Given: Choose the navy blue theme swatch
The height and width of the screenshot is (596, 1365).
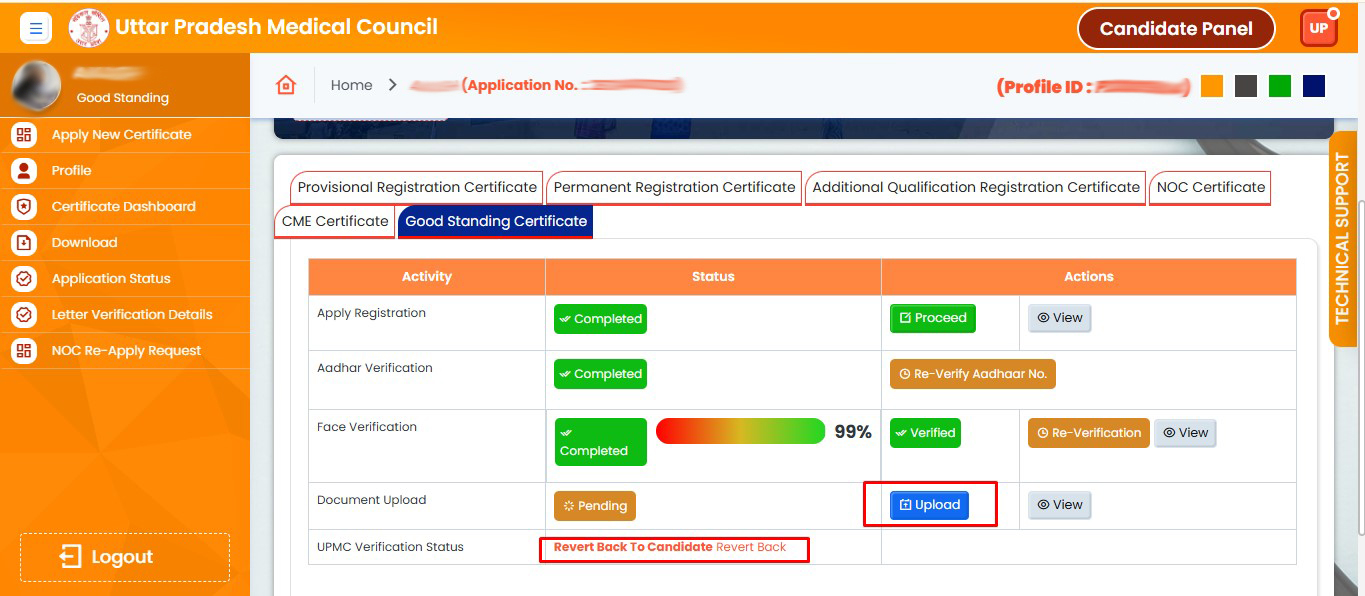Looking at the screenshot, I should click(x=1314, y=86).
